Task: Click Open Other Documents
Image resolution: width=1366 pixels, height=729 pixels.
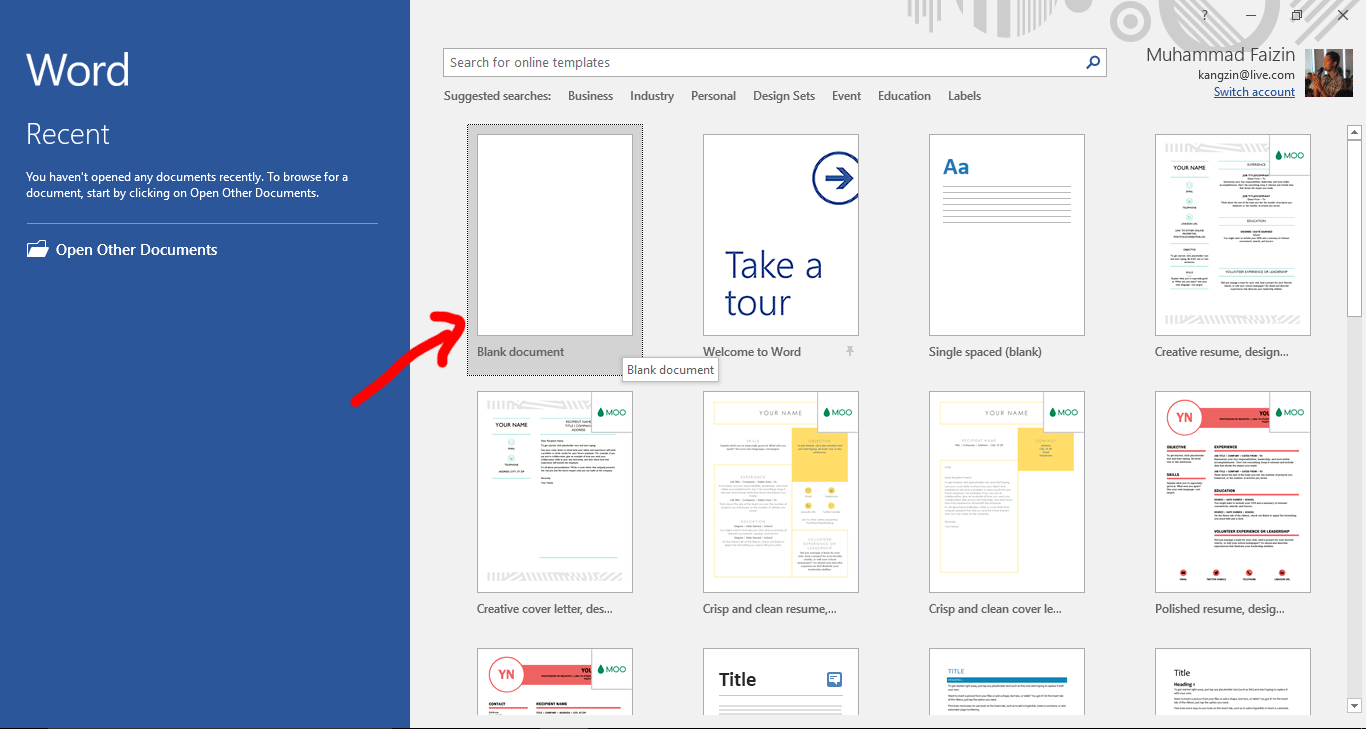Action: (136, 250)
